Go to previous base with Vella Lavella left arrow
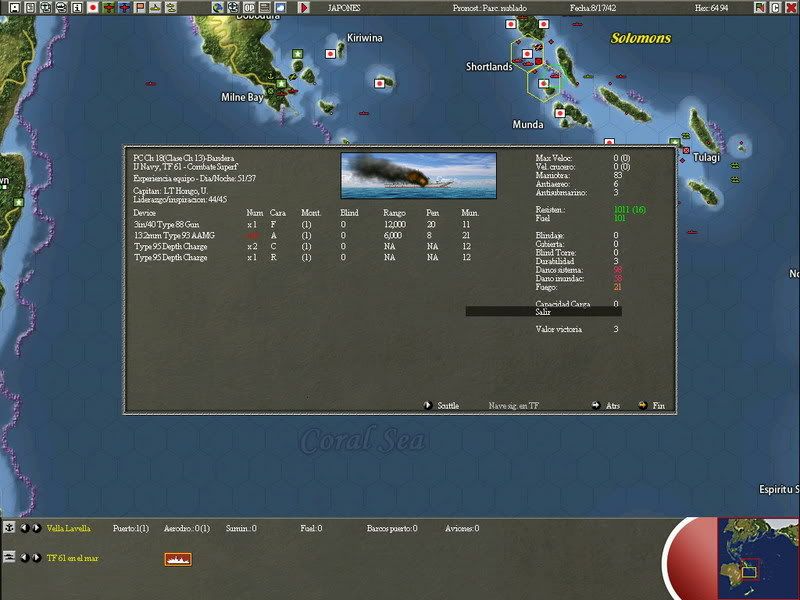The height and width of the screenshot is (600, 800). click(24, 528)
